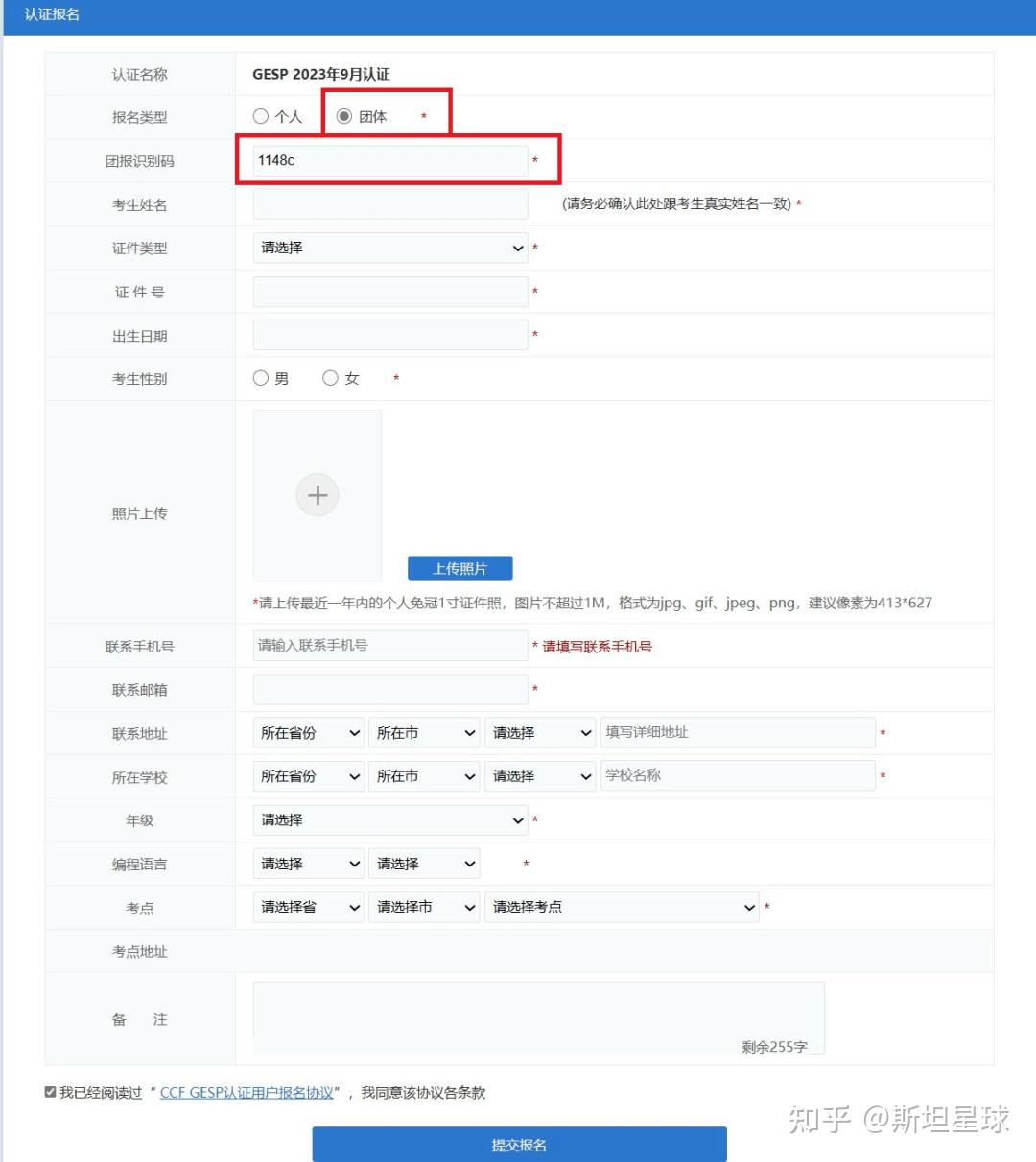This screenshot has width=1036, height=1162.
Task: Open the 请选择考点 dropdown
Action: pos(622,907)
